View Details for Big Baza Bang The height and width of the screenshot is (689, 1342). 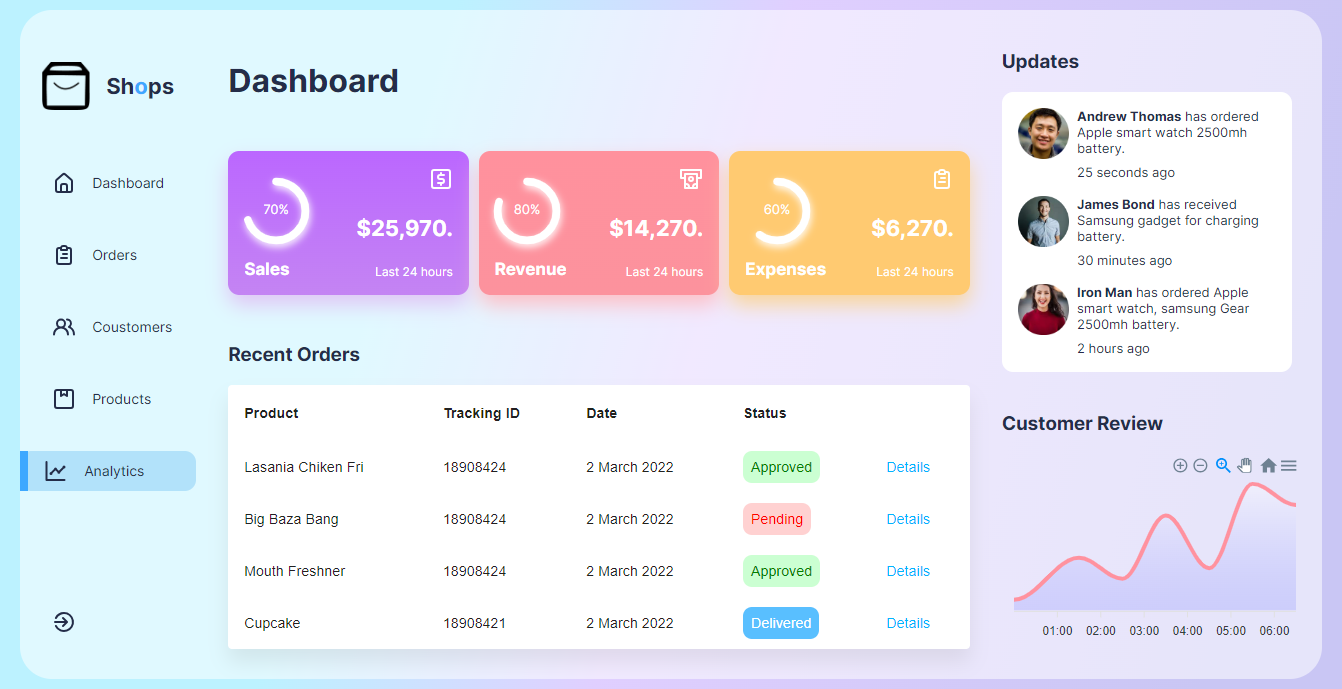(x=907, y=518)
